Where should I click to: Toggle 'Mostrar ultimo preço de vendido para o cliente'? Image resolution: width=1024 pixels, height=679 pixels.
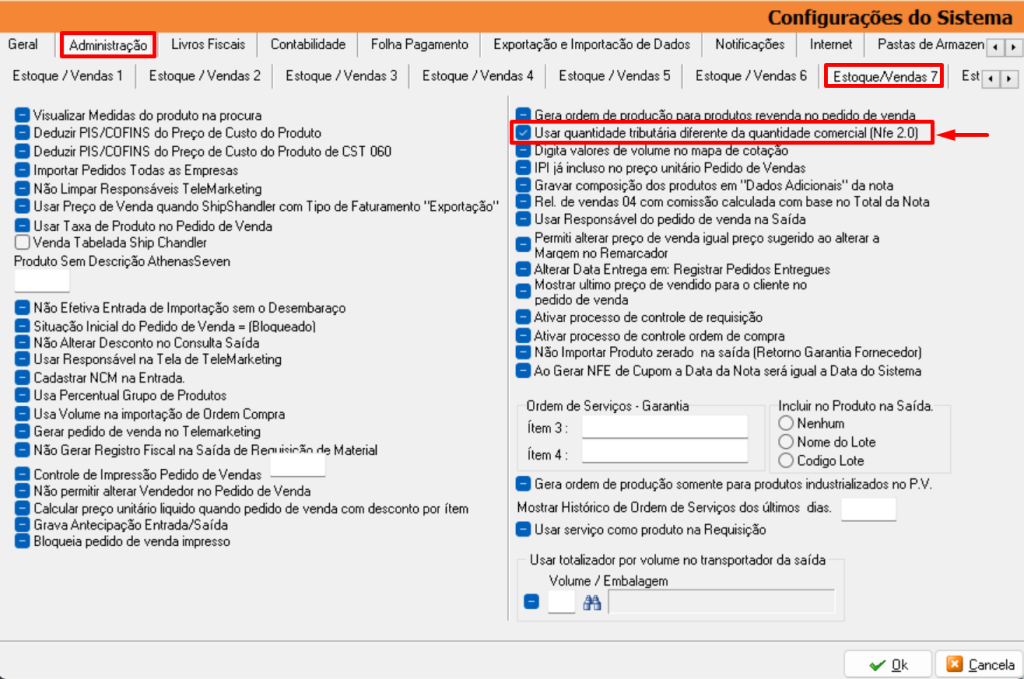(522, 292)
